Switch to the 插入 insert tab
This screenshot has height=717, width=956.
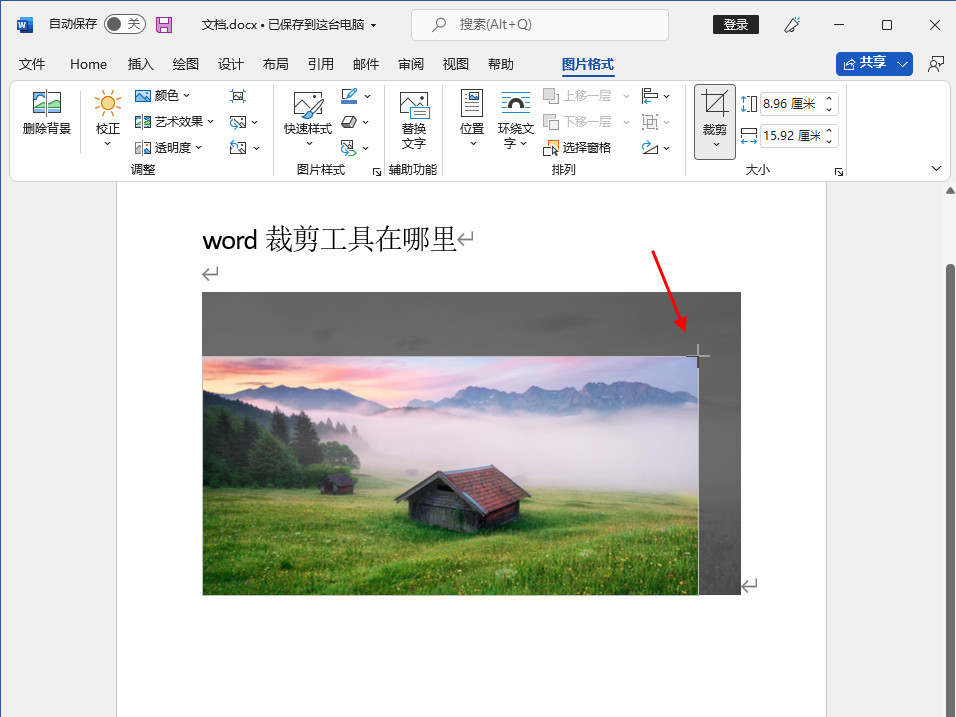tap(141, 64)
